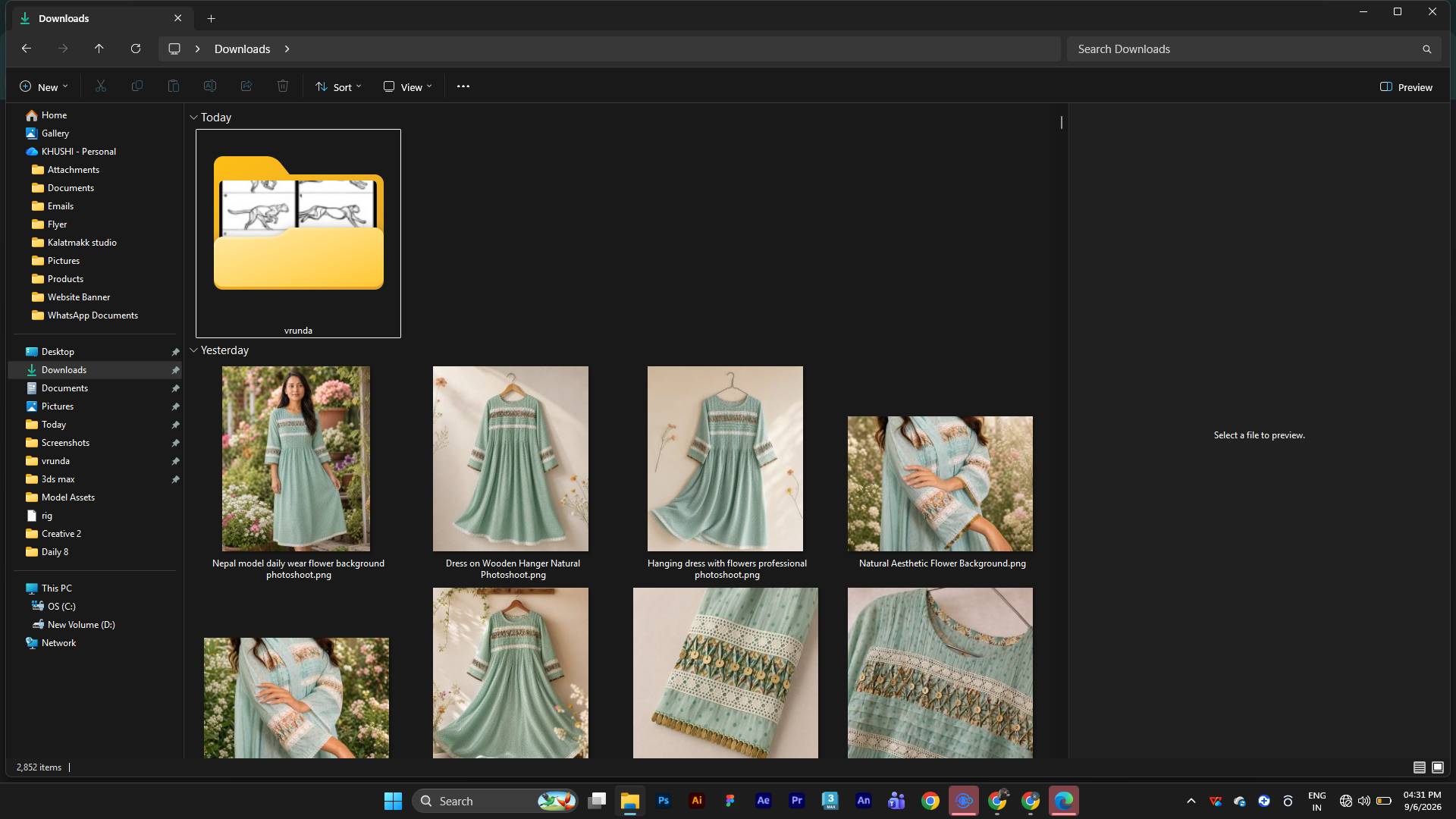Open the View dropdown
Screen dimensions: 1456x819
(408, 87)
